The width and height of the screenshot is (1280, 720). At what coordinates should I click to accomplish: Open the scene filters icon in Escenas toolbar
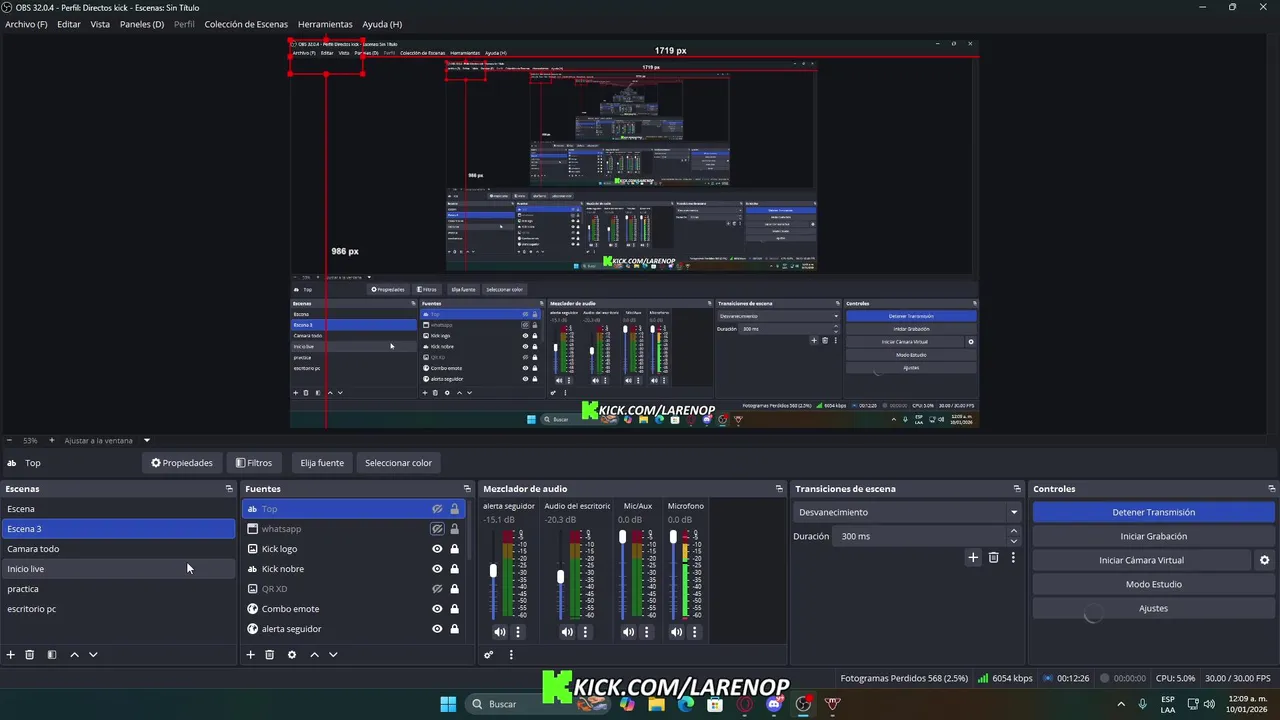[x=52, y=654]
